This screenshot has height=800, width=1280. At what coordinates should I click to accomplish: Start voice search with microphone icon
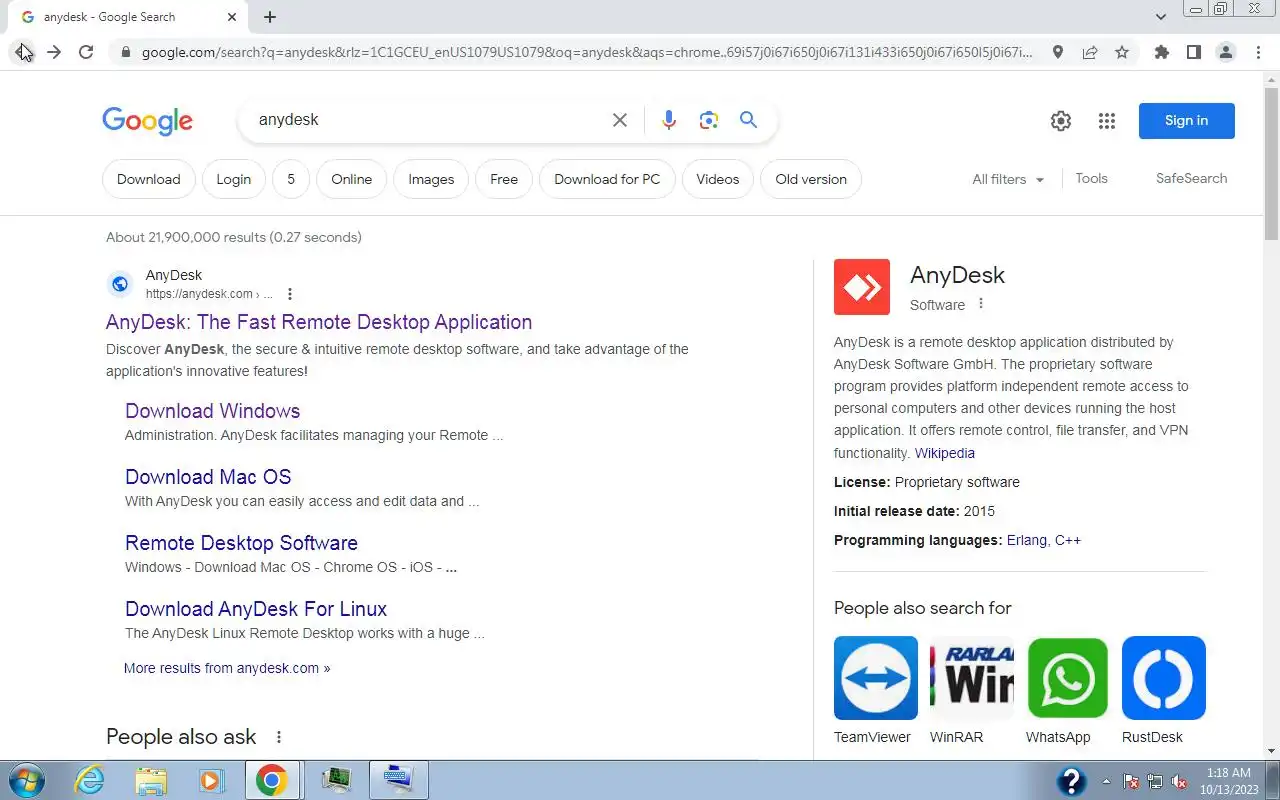(669, 120)
